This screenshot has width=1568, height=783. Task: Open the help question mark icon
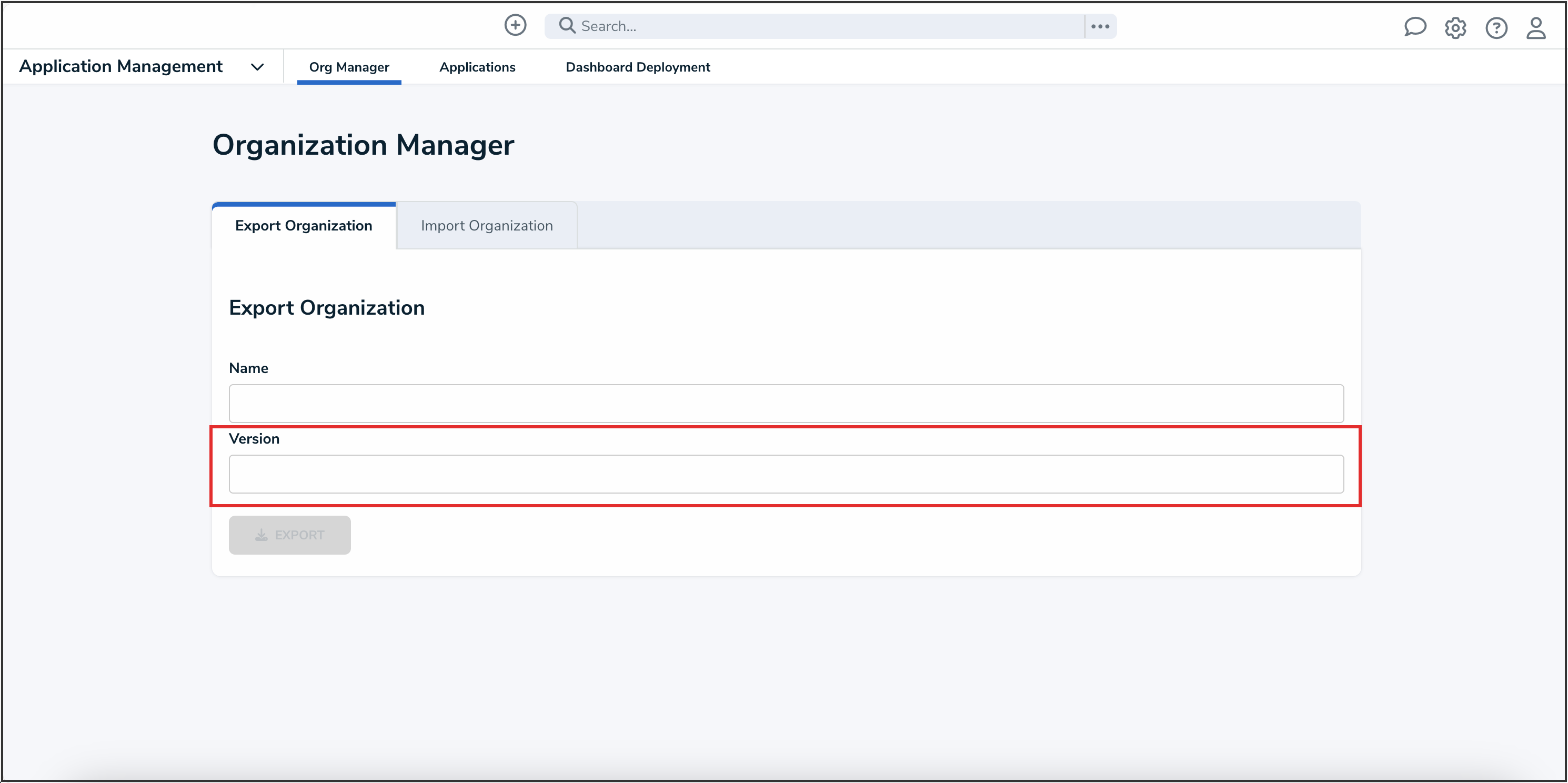click(1495, 28)
